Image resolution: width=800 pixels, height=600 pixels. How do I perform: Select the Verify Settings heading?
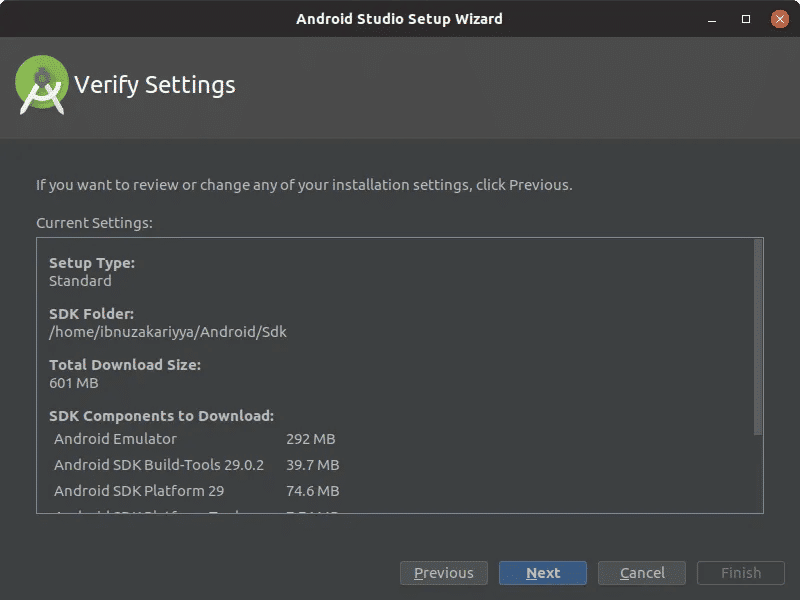point(155,85)
